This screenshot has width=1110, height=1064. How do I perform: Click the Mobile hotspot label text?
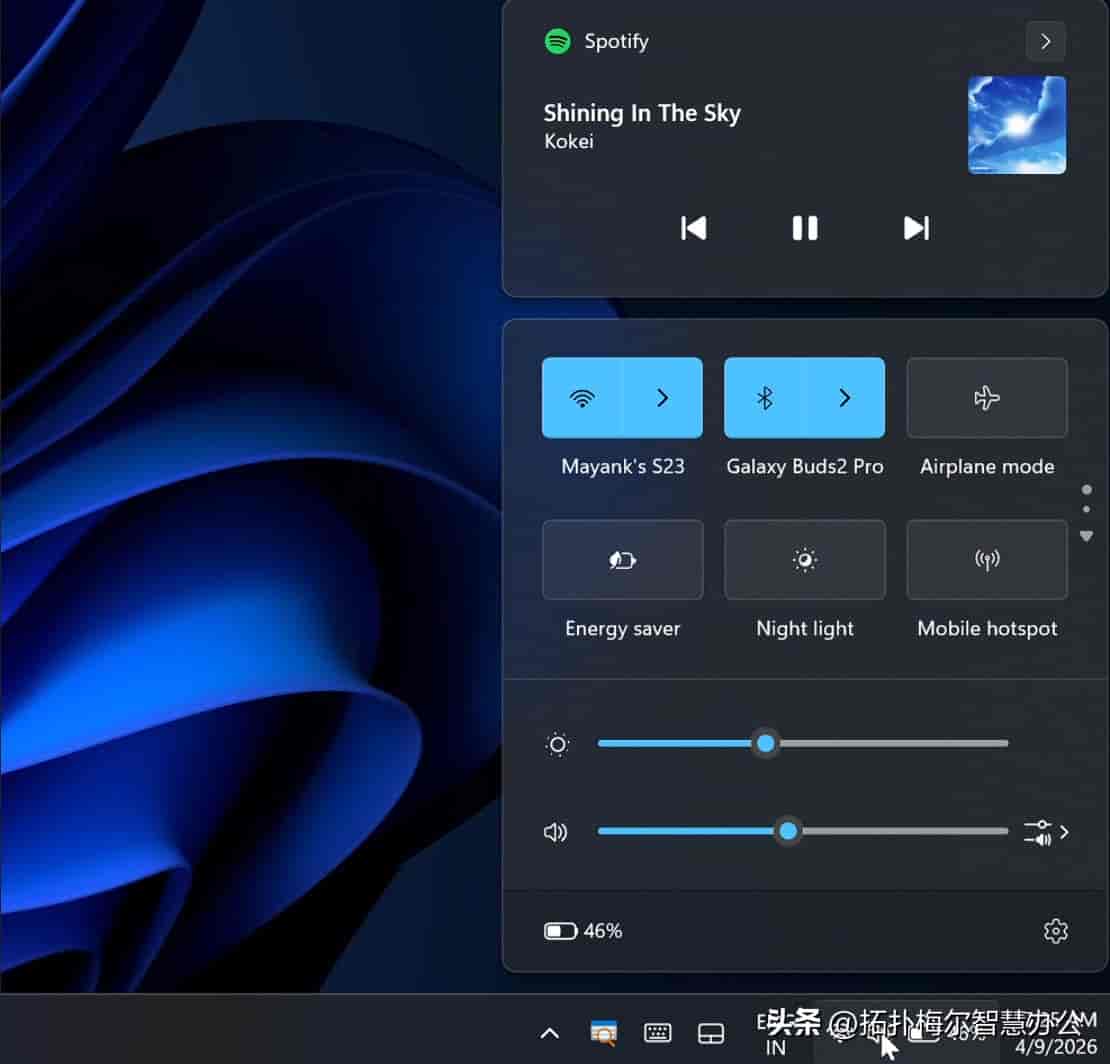coord(987,629)
